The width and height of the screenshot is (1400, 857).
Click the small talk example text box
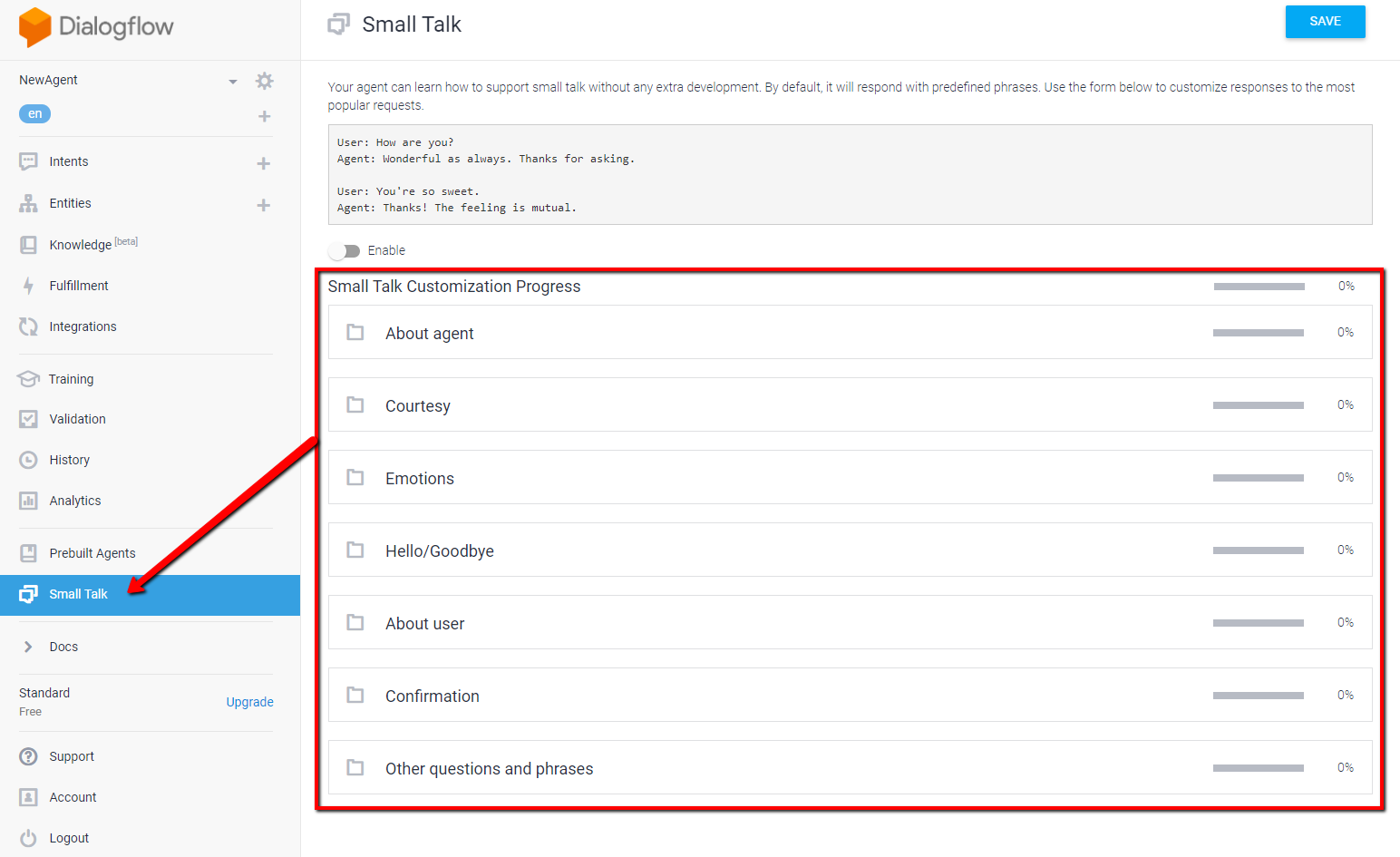(850, 174)
